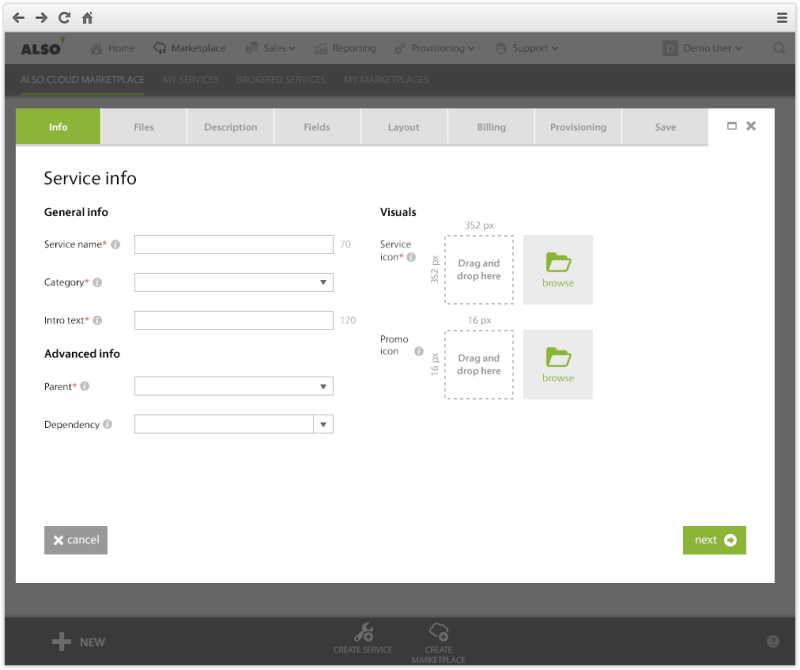Click the browser reload icon
Screen dimensions: 800x670
click(x=64, y=17)
